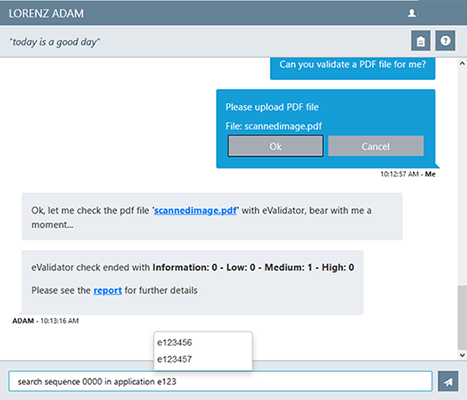Confirm PDF upload with Ok button
Screen dimensions: 467x400
pyautogui.click(x=276, y=146)
